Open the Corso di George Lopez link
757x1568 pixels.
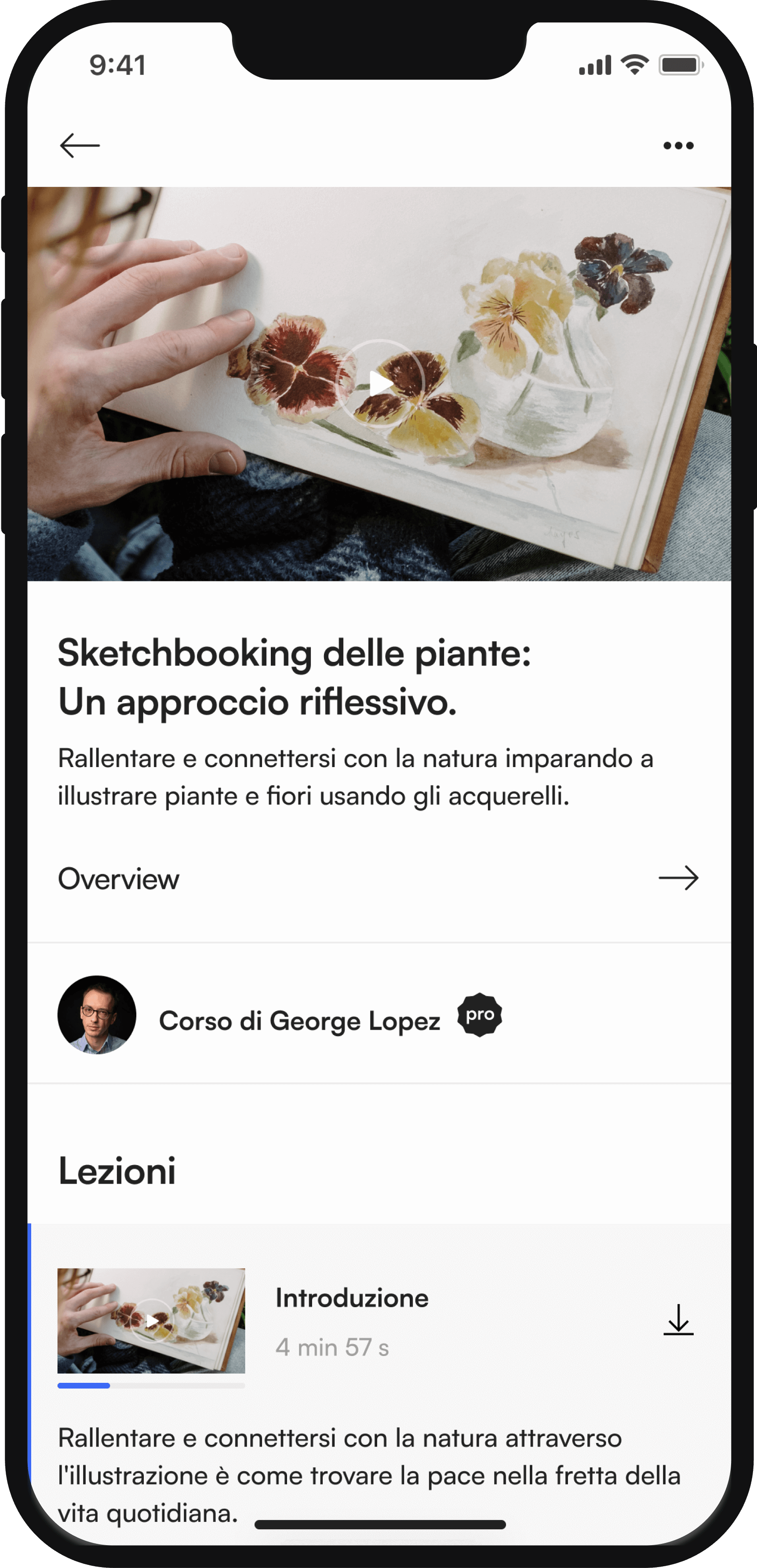[299, 1021]
